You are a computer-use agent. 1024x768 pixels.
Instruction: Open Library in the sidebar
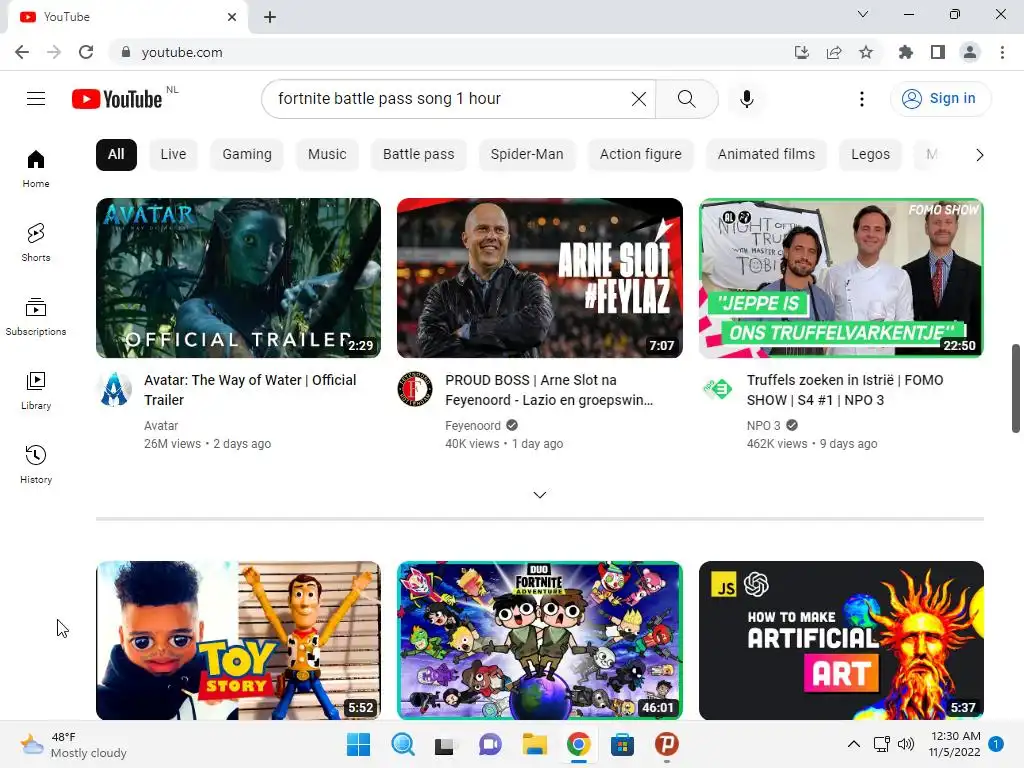point(36,390)
